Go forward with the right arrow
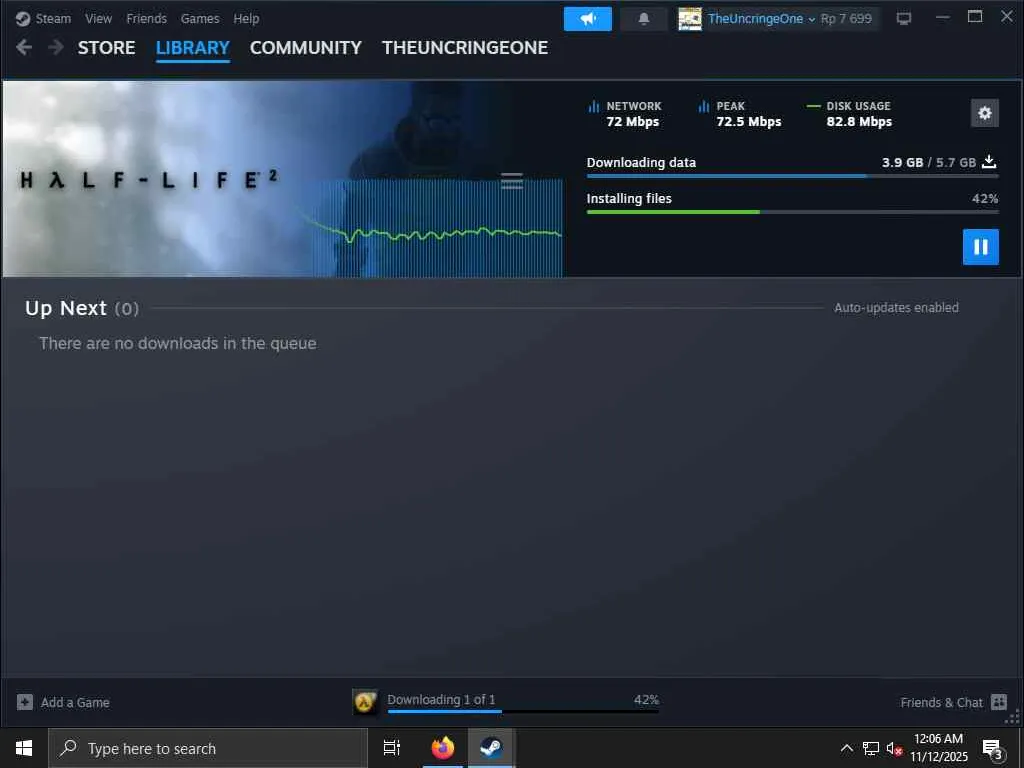Viewport: 1024px width, 768px height. tap(56, 48)
